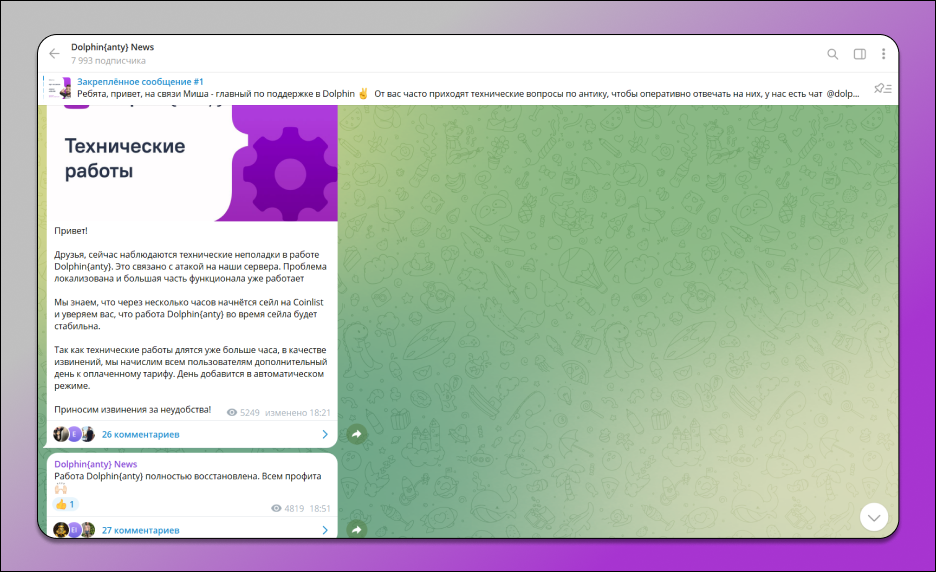
Task: Search within the Dolphin{anty} News channel
Action: coord(833,54)
